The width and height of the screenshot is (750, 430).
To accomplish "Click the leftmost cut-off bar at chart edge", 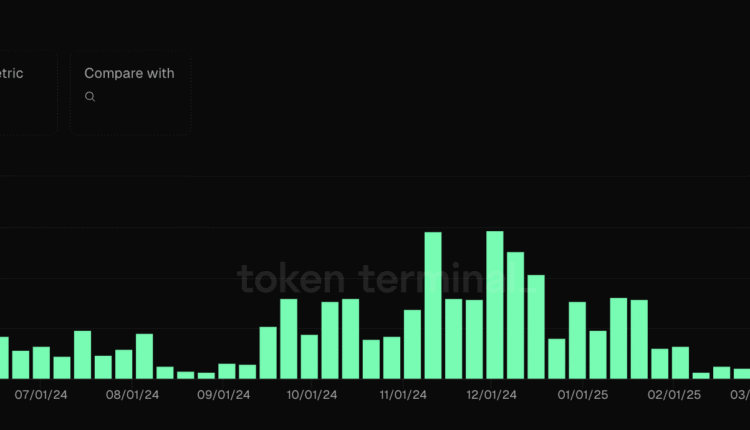I will point(3,357).
